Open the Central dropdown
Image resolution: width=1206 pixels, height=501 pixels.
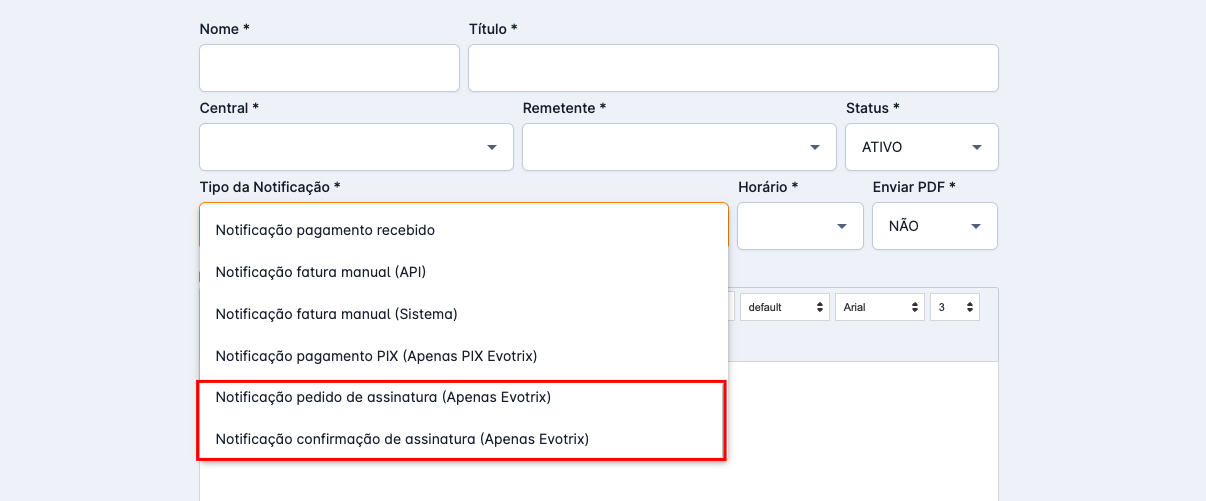pyautogui.click(x=356, y=147)
